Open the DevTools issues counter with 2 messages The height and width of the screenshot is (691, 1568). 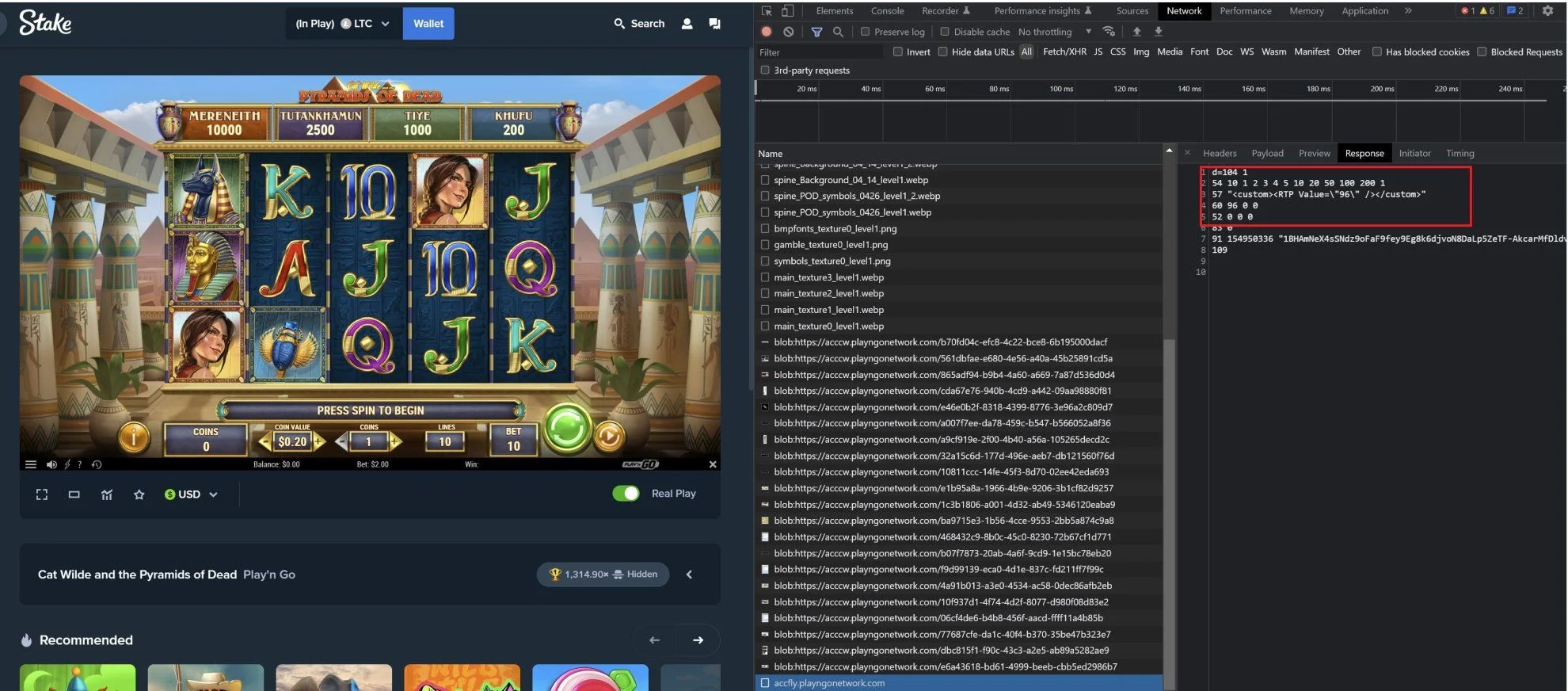(1515, 11)
